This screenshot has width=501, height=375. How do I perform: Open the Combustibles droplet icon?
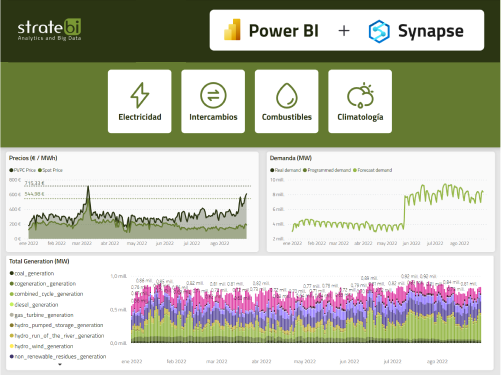click(x=287, y=96)
